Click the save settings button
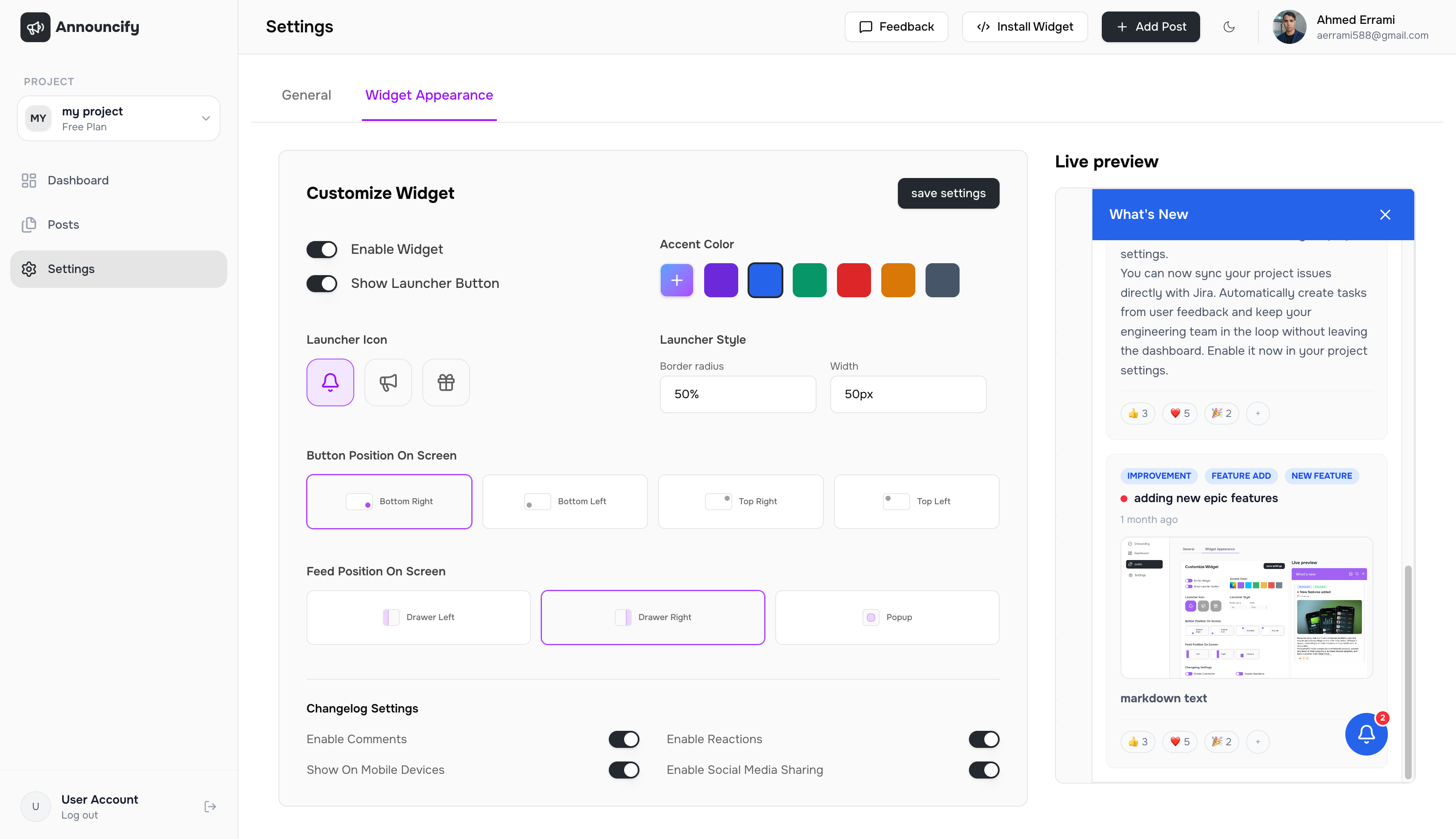The height and width of the screenshot is (839, 1456). tap(948, 193)
